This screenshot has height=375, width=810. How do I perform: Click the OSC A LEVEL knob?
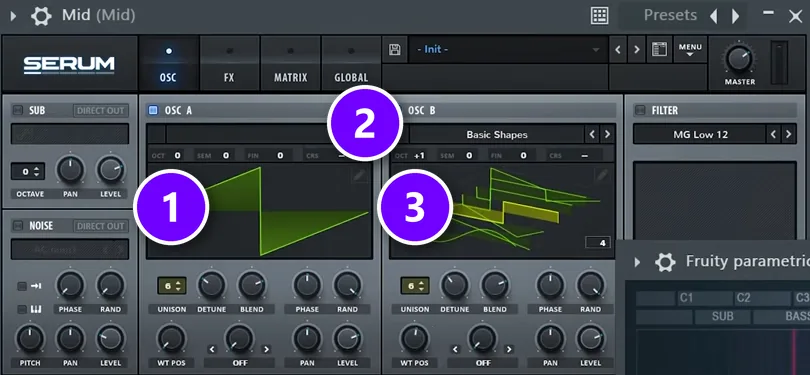(x=347, y=339)
